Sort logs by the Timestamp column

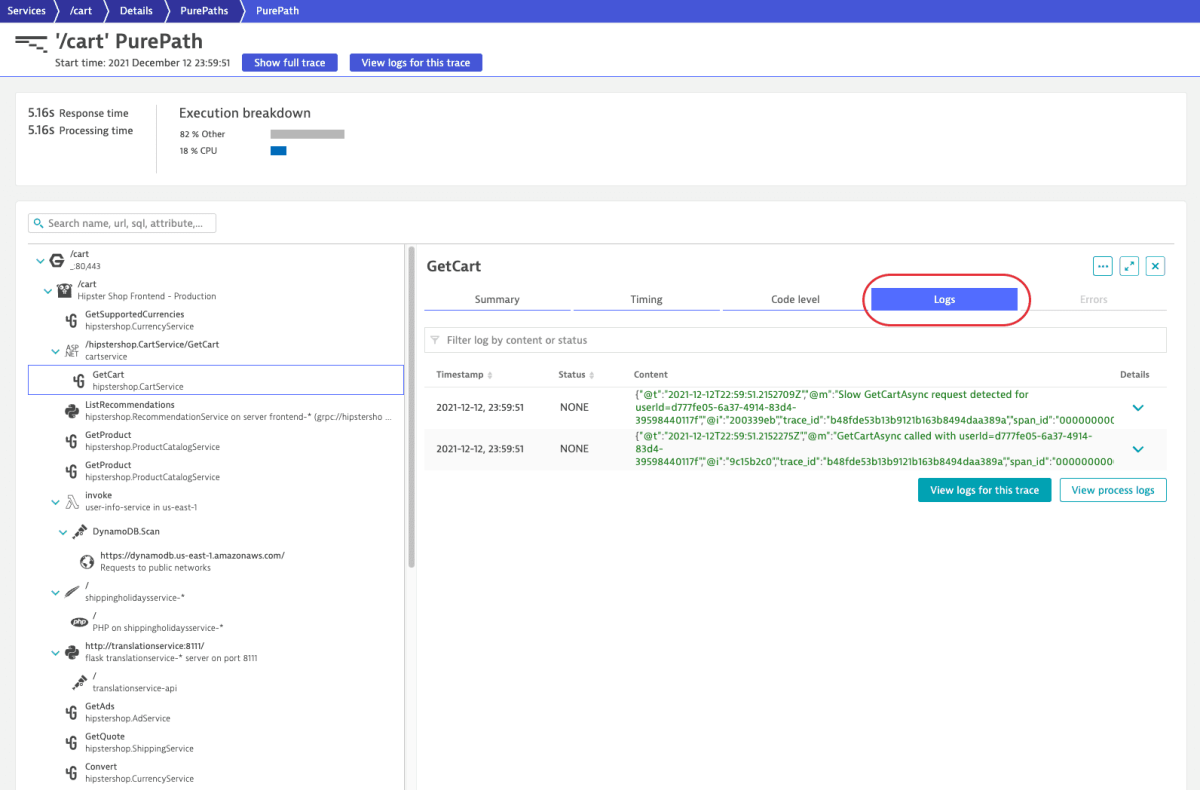(462, 374)
